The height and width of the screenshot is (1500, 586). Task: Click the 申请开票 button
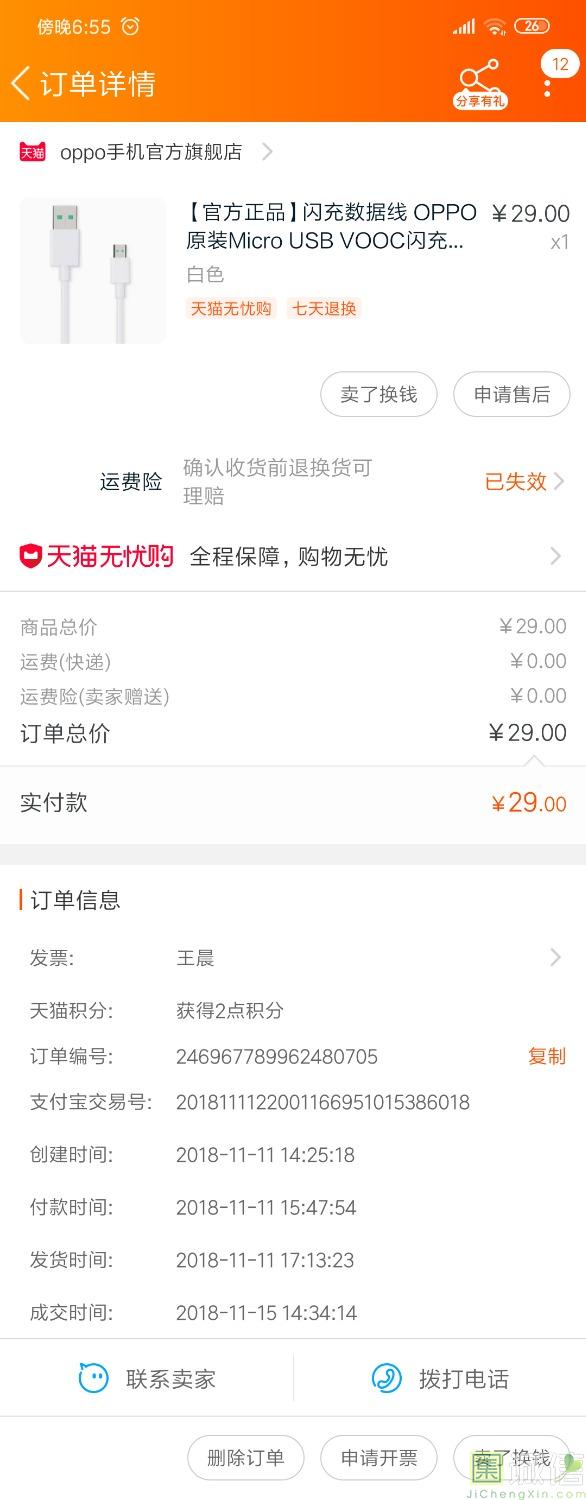(x=379, y=1458)
